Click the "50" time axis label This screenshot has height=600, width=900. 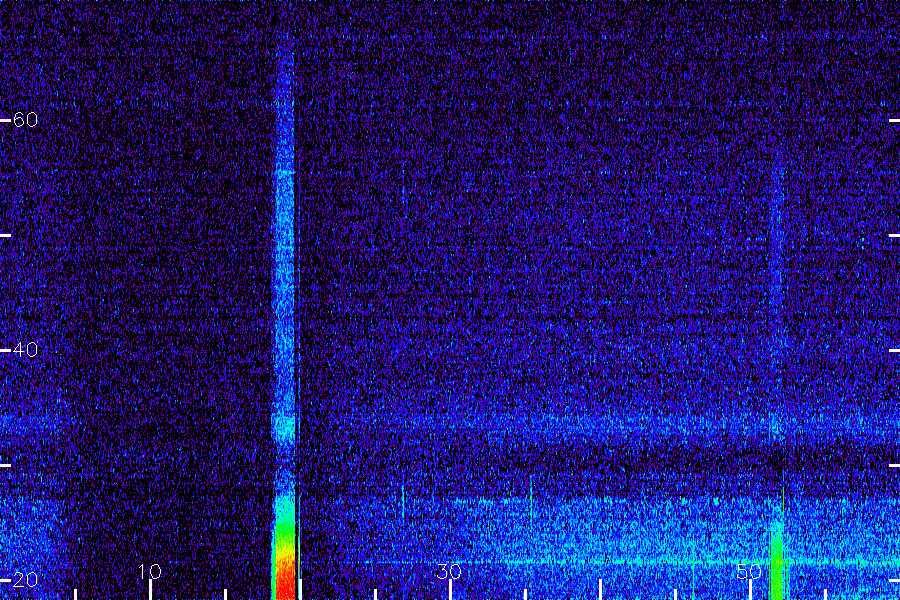[749, 571]
